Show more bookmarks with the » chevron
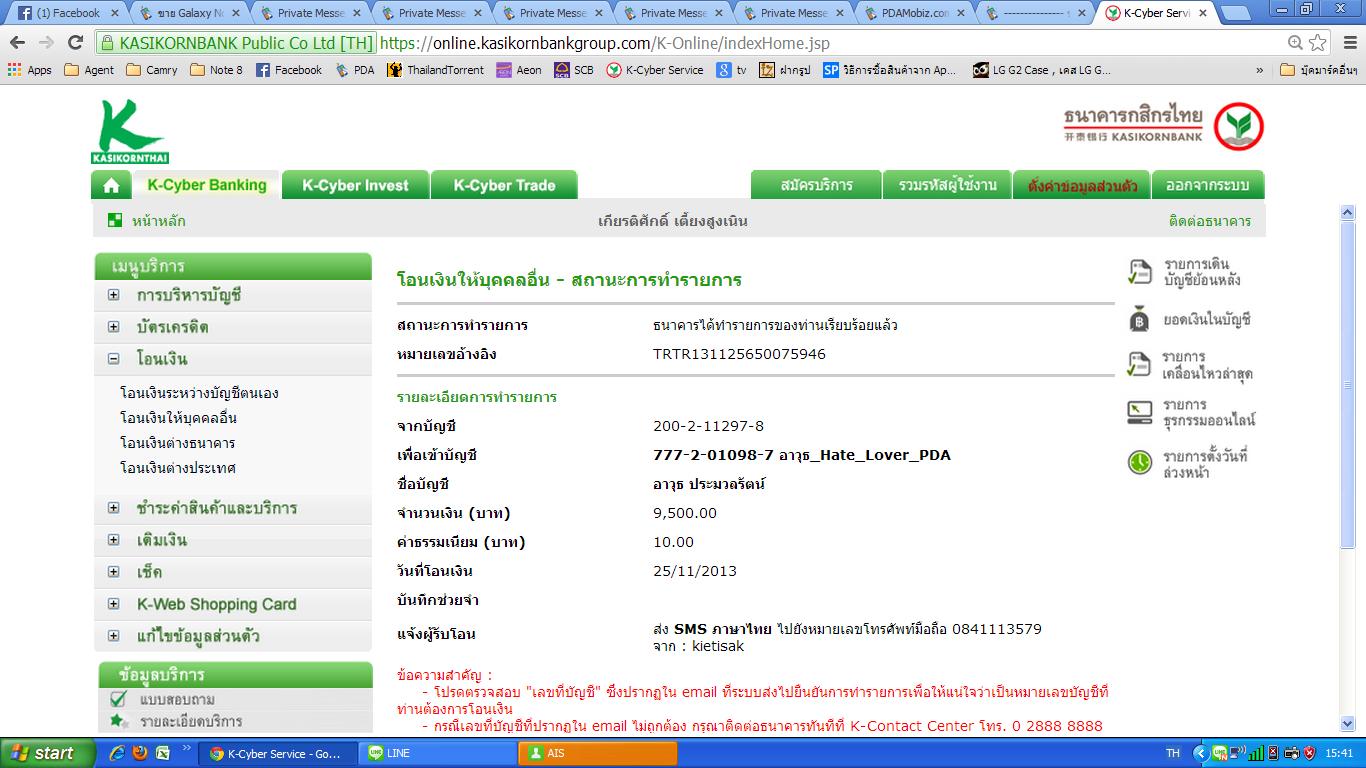 point(1259,70)
